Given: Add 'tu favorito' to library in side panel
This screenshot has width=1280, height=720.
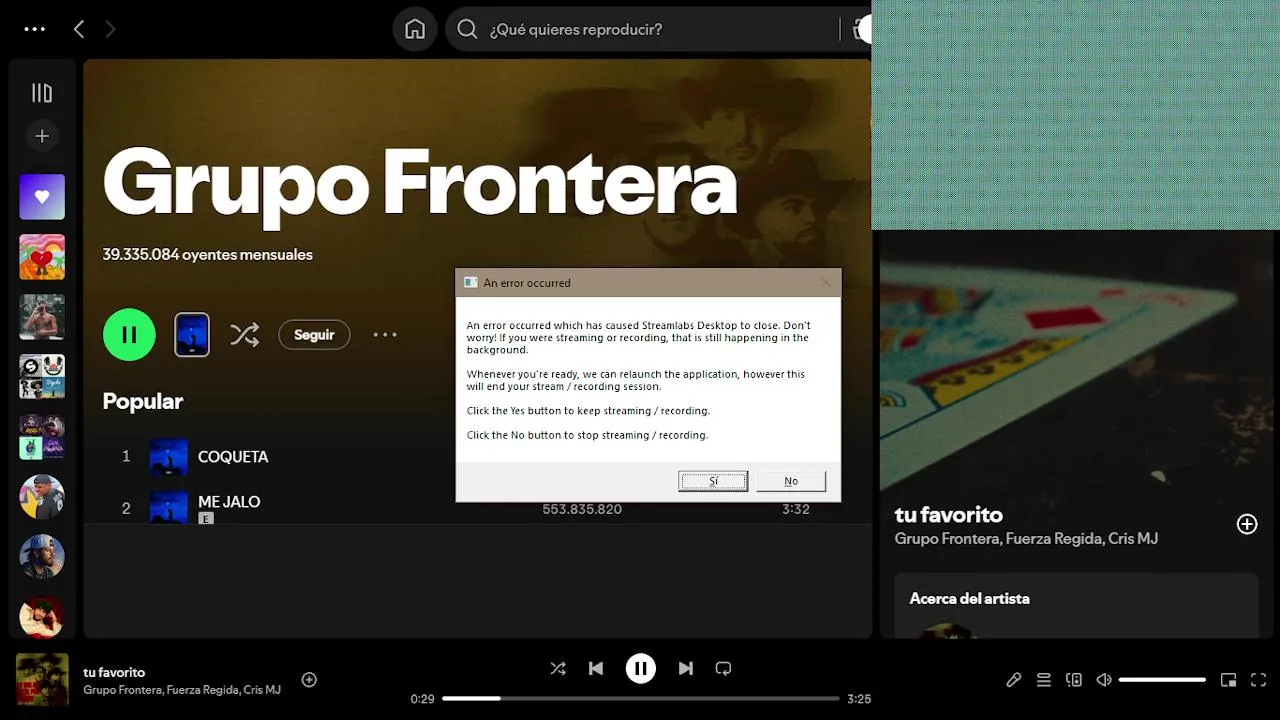Looking at the screenshot, I should (1247, 524).
